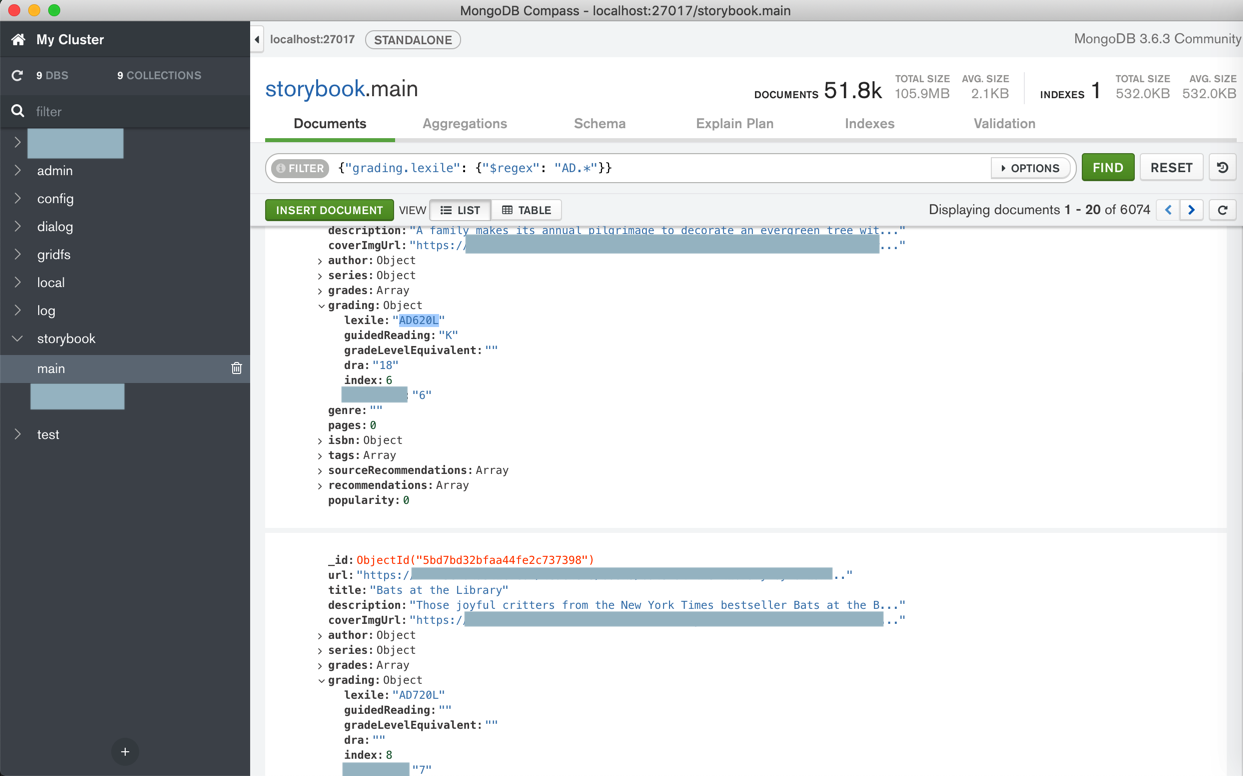The height and width of the screenshot is (776, 1243).
Task: Expand the test database
Action: [x=17, y=435]
